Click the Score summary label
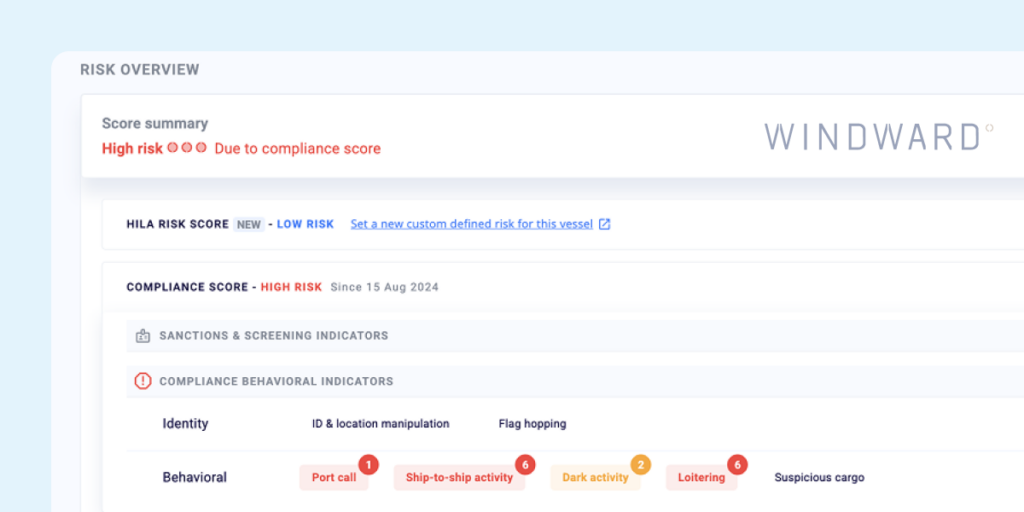The width and height of the screenshot is (1024, 512). pyautogui.click(x=155, y=123)
